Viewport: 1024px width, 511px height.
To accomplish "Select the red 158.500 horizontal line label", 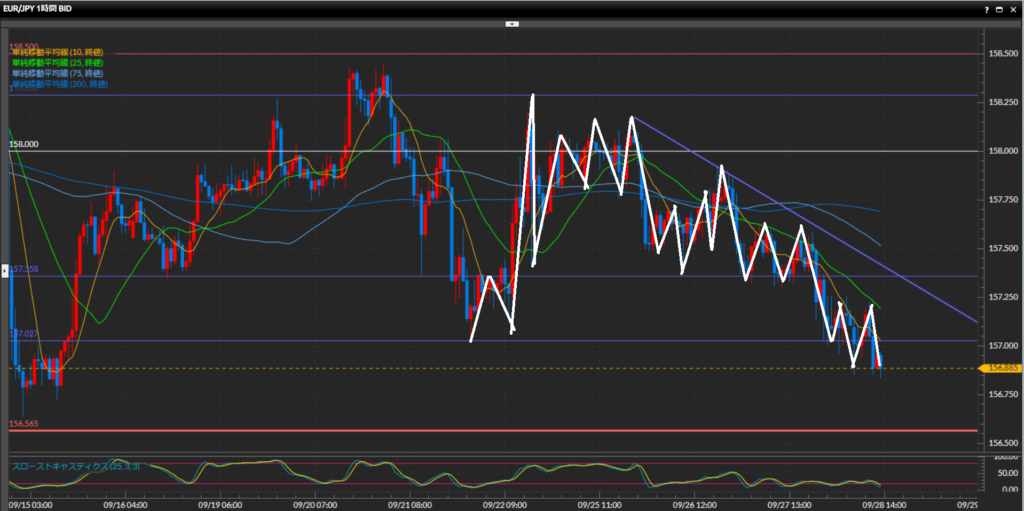I will [x=24, y=46].
